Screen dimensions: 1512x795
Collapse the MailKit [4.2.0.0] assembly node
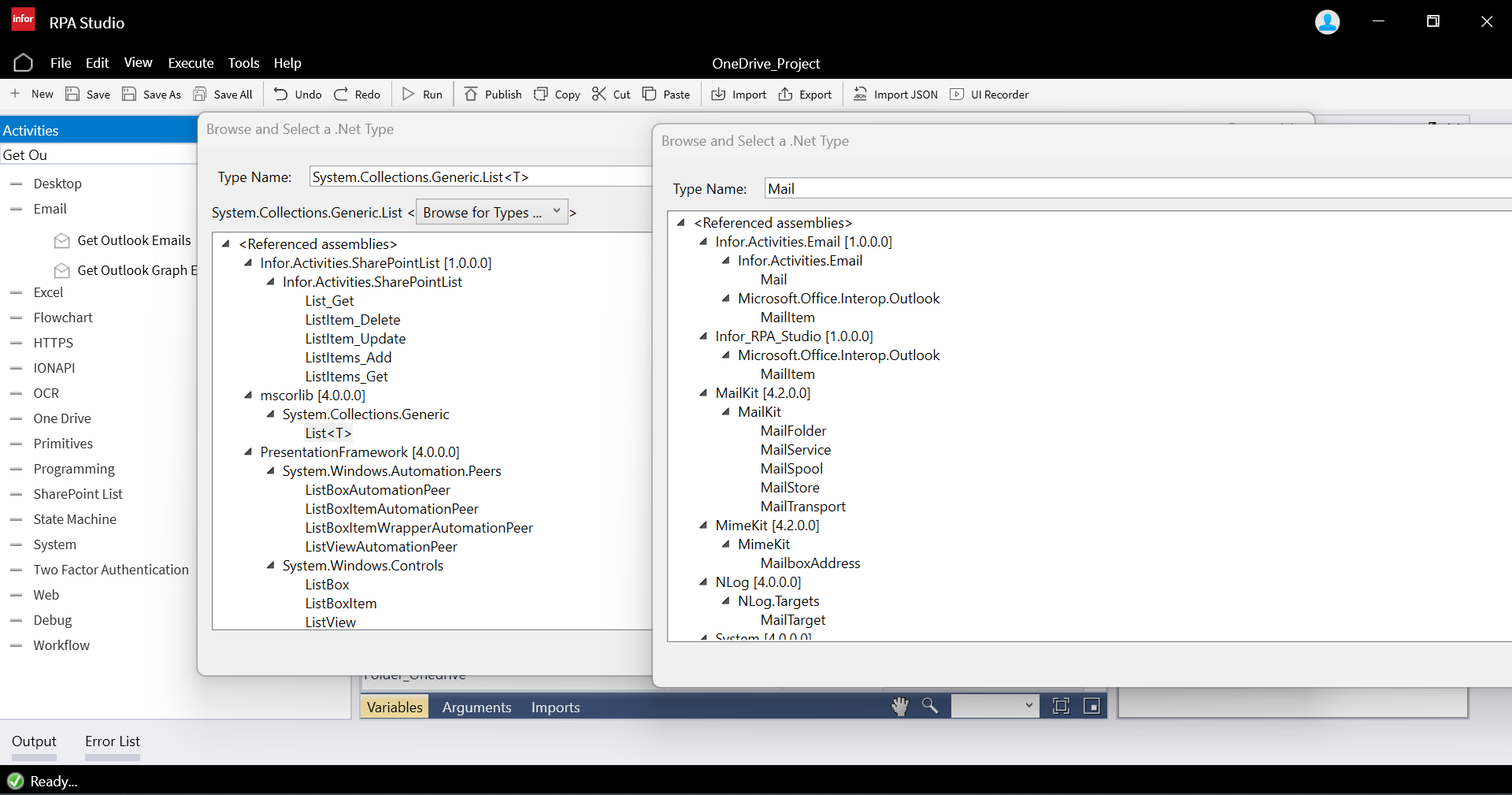(x=703, y=393)
